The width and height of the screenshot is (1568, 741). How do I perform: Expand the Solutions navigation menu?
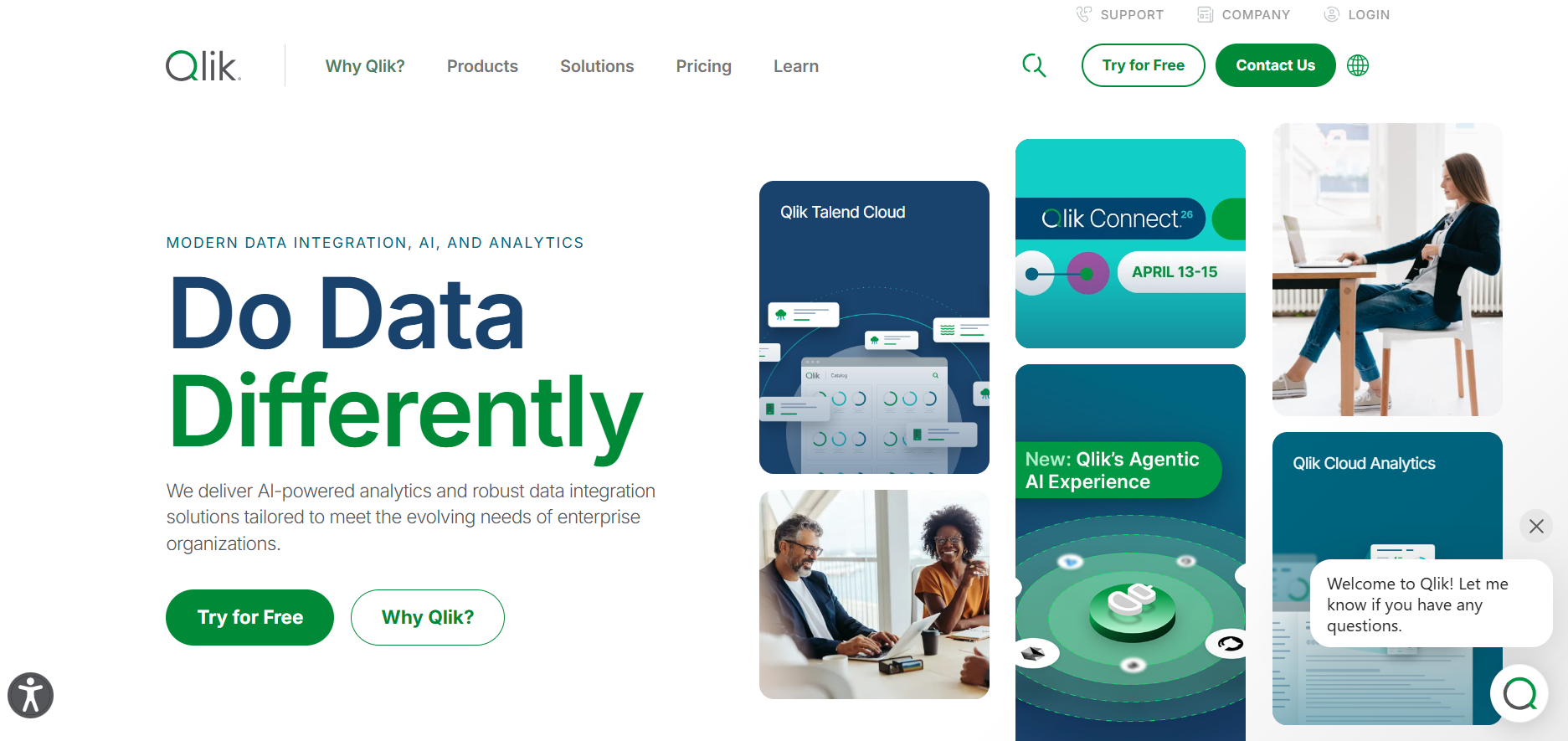(x=597, y=66)
